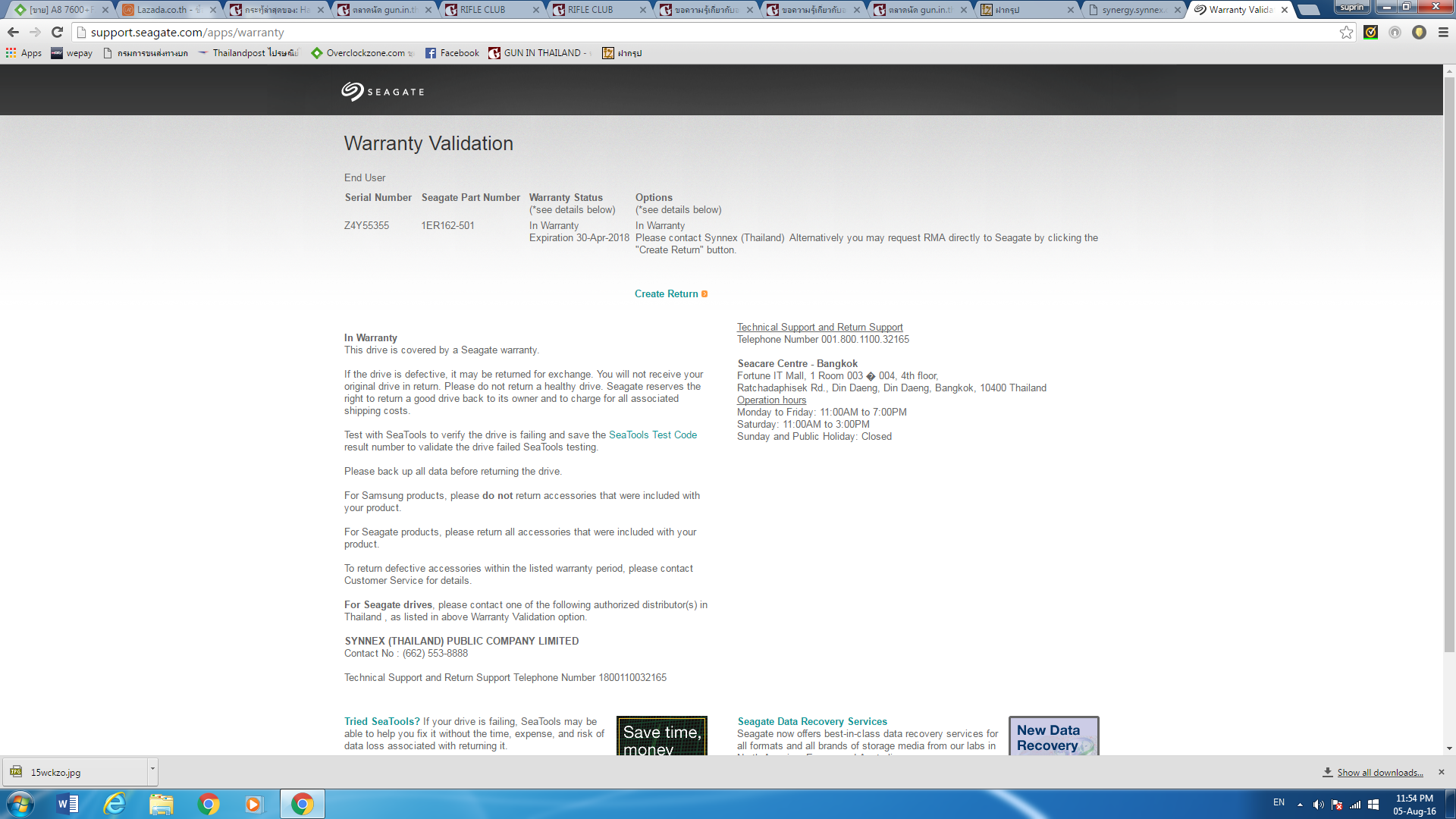
Task: Open Microsoft Word from taskbar
Action: pyautogui.click(x=67, y=804)
